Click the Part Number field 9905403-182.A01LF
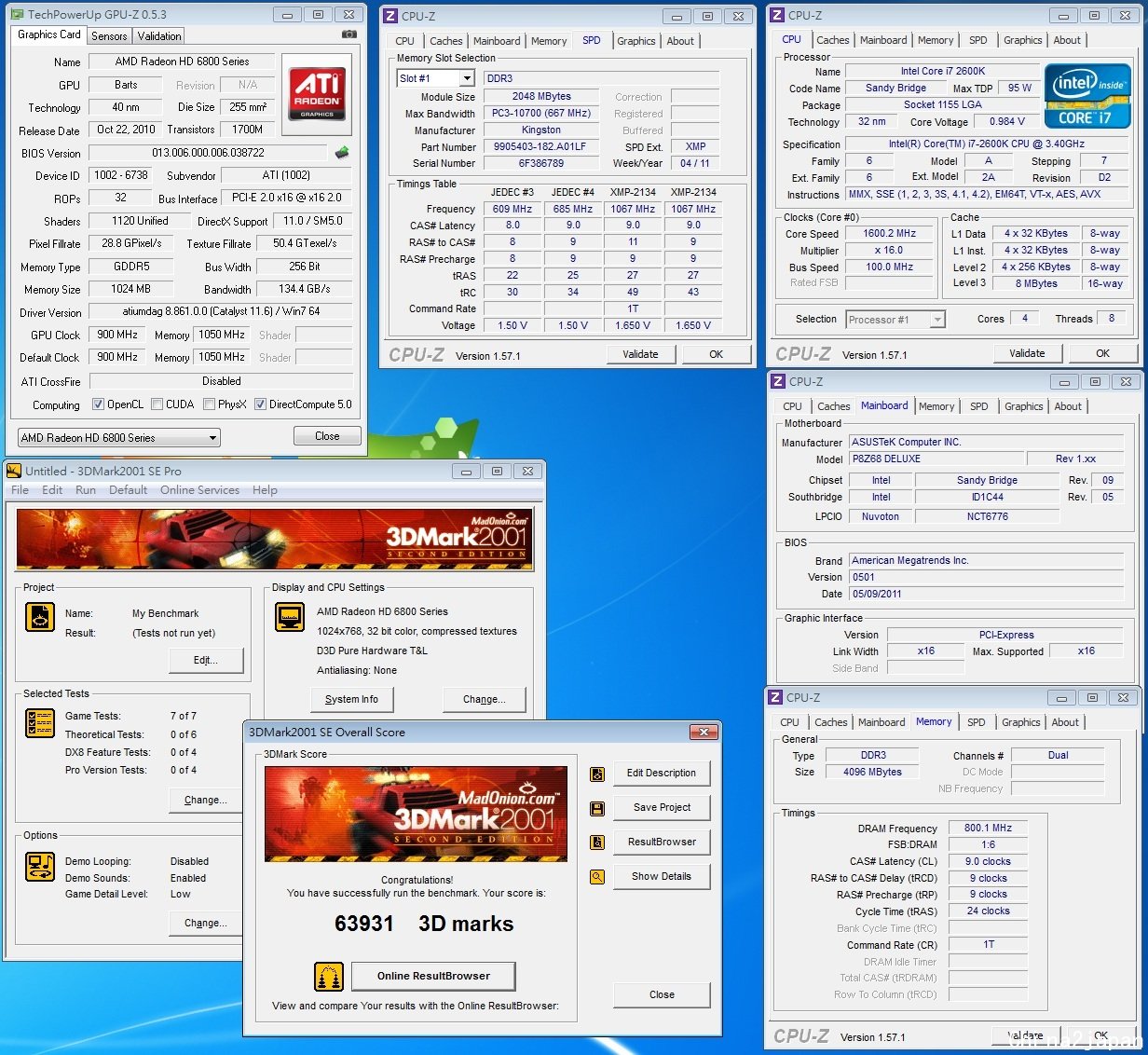This screenshot has height=1055, width=1148. 540,146
